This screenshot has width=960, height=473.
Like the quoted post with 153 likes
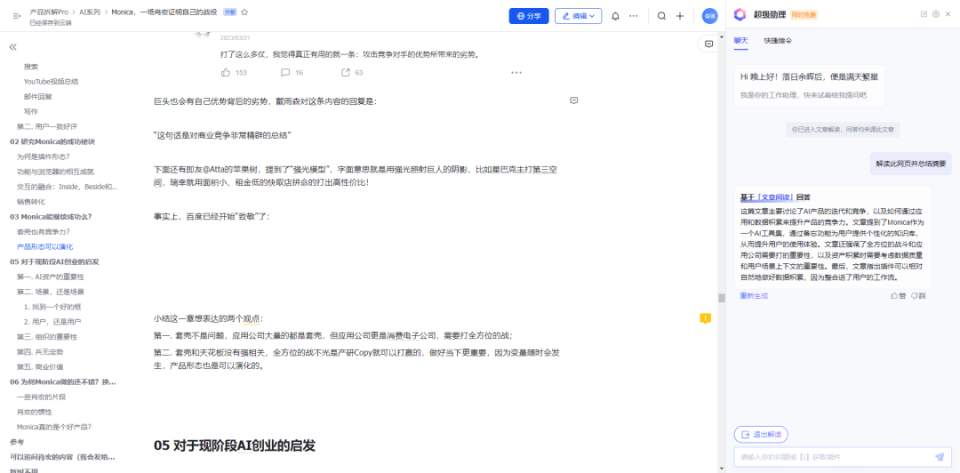(x=225, y=72)
